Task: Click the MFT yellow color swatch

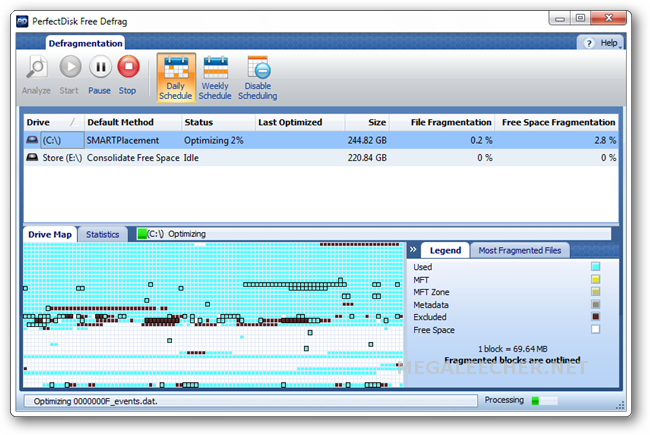Action: pyautogui.click(x=595, y=279)
